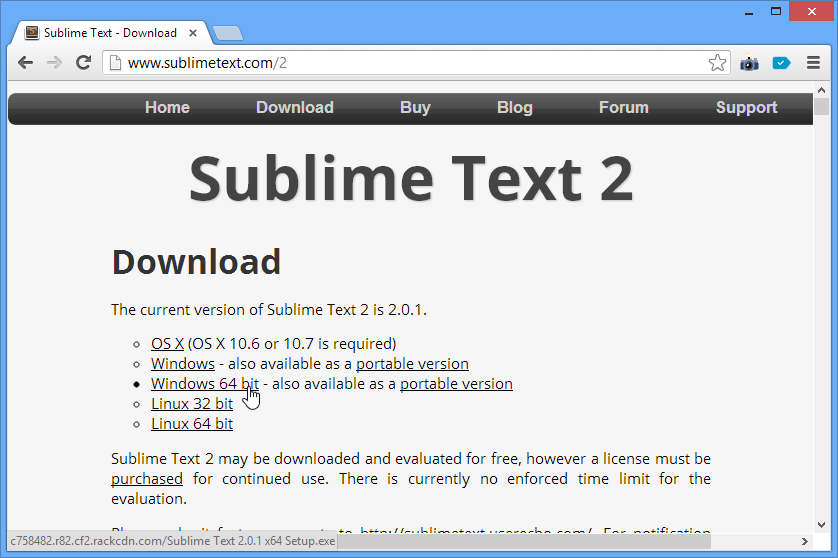Click the horizontal scrollbar thumb
Image resolution: width=838 pixels, height=558 pixels.
(524, 541)
